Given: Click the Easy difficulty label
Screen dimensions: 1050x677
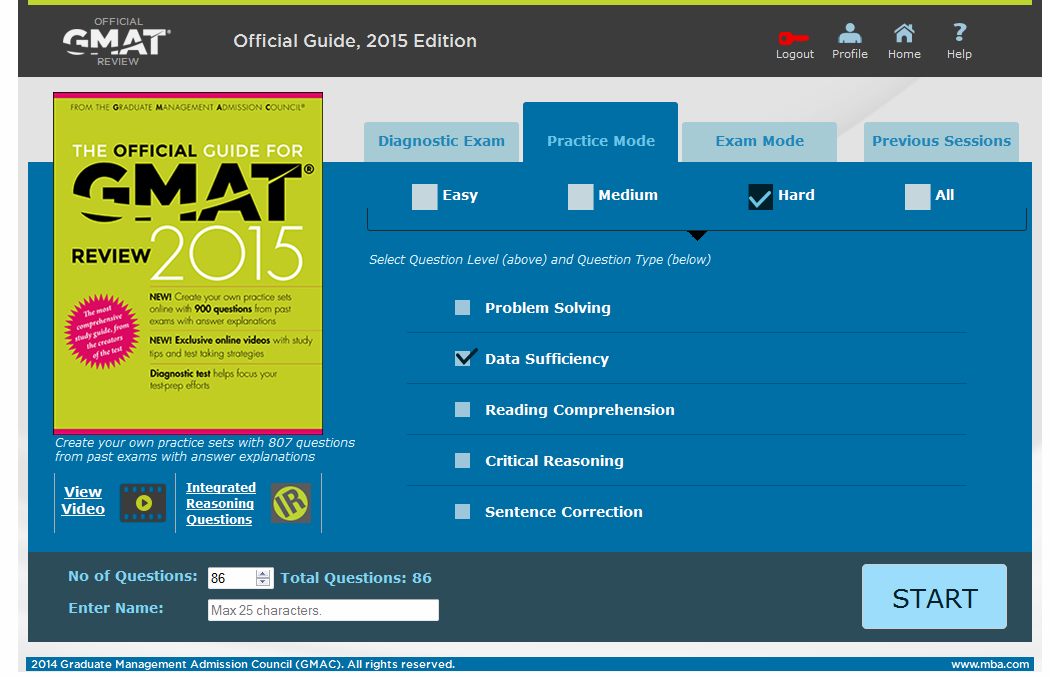Looking at the screenshot, I should pyautogui.click(x=460, y=196).
